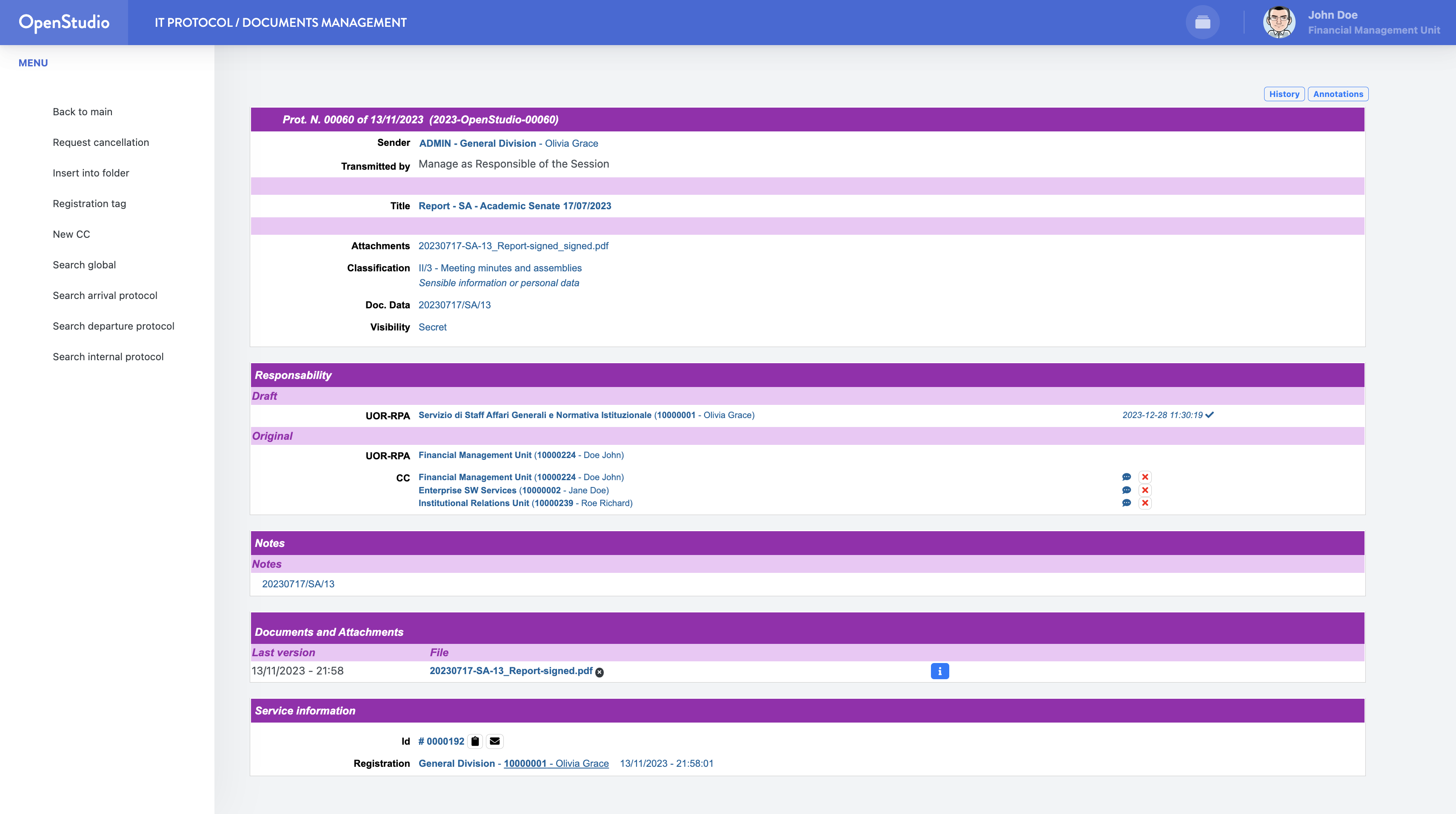
Task: Open Search departure protocol
Action: (114, 326)
